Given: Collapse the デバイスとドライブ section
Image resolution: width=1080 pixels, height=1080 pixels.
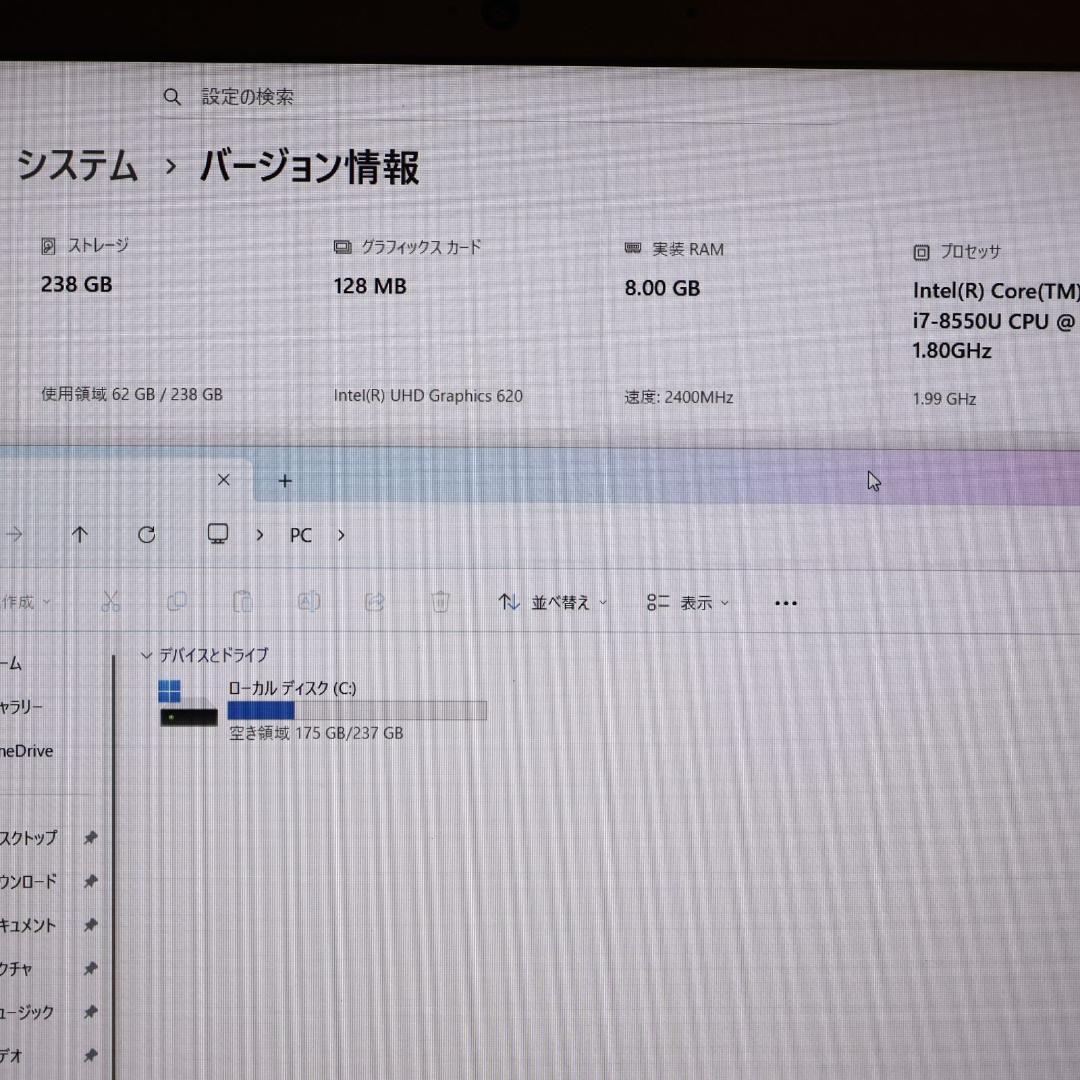Looking at the screenshot, I should point(146,655).
